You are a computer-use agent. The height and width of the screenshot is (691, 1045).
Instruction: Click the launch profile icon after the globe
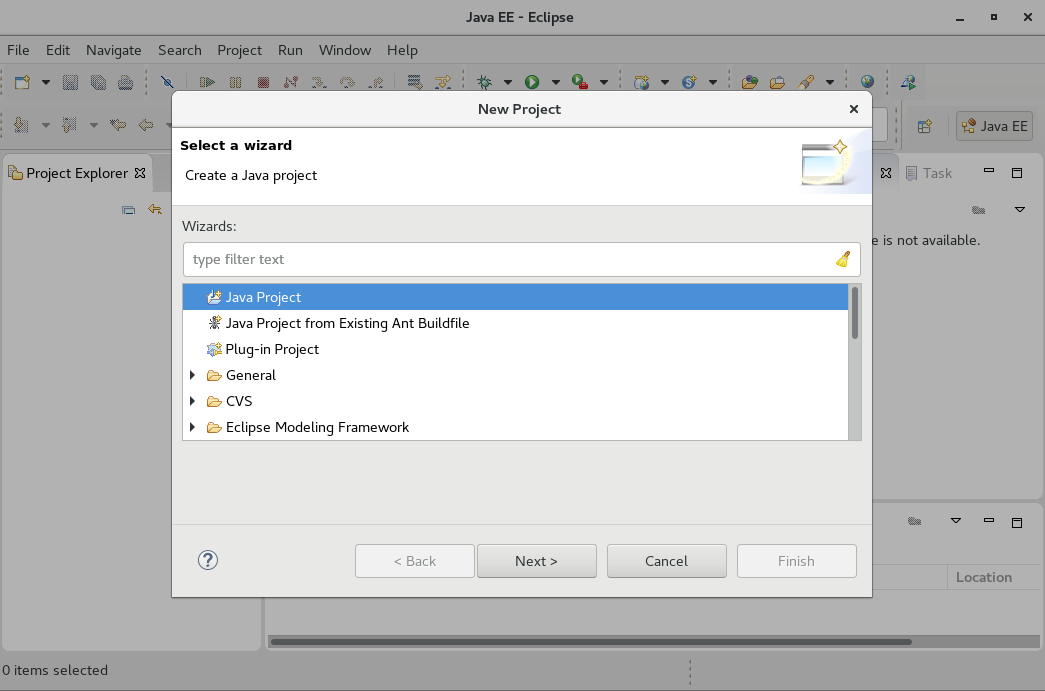908,82
